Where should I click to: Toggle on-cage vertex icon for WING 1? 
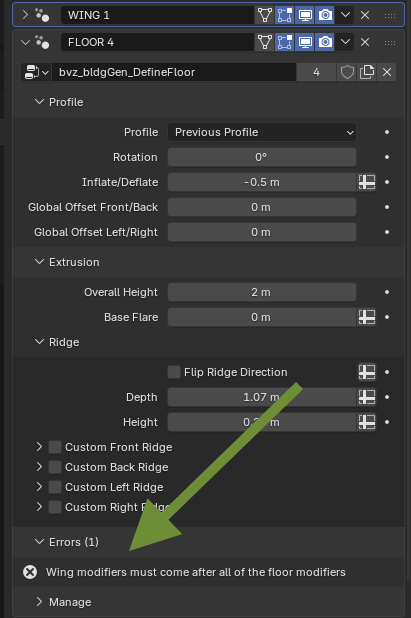point(264,15)
